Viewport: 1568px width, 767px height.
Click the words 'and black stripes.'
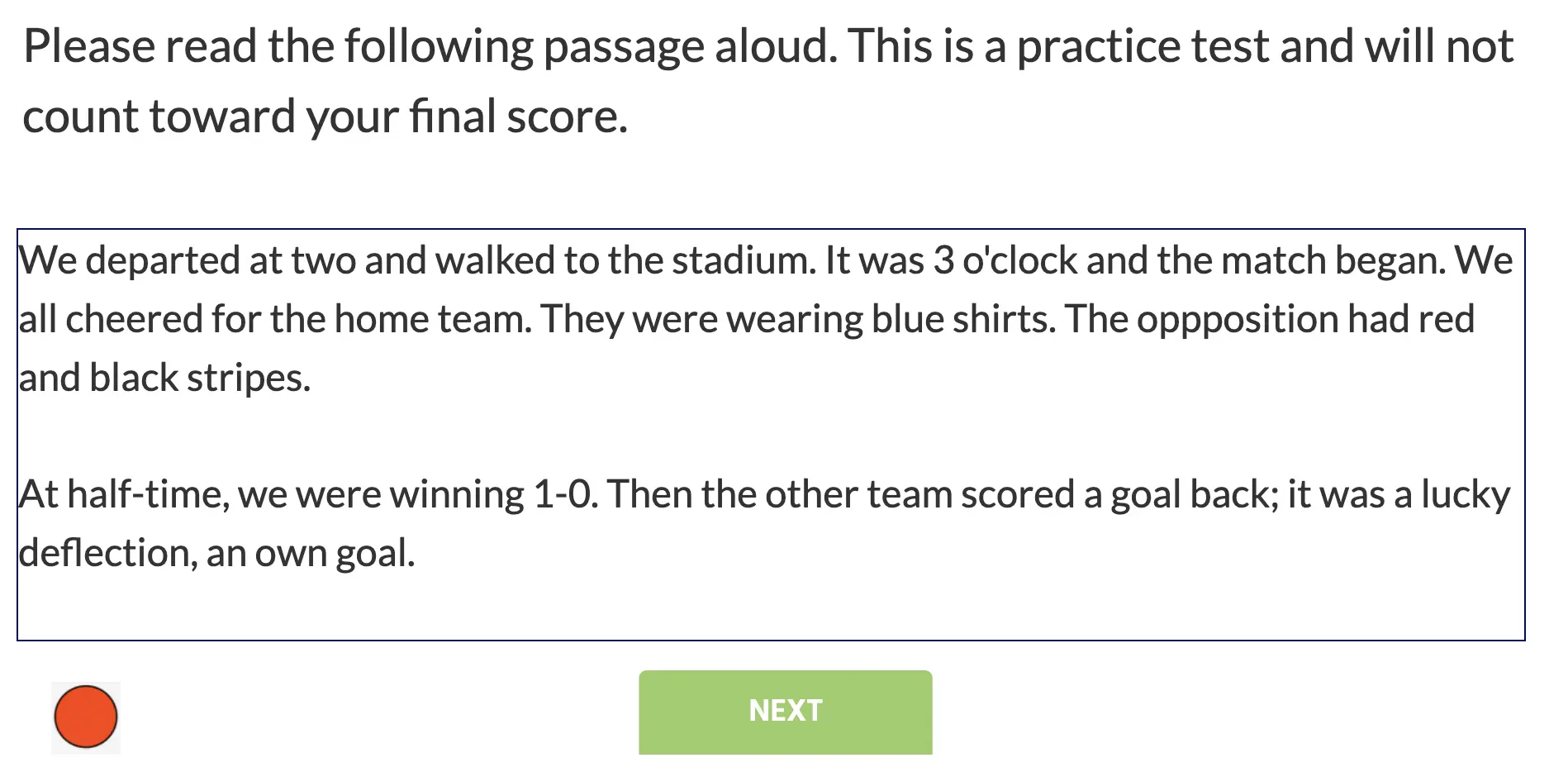coord(164,379)
